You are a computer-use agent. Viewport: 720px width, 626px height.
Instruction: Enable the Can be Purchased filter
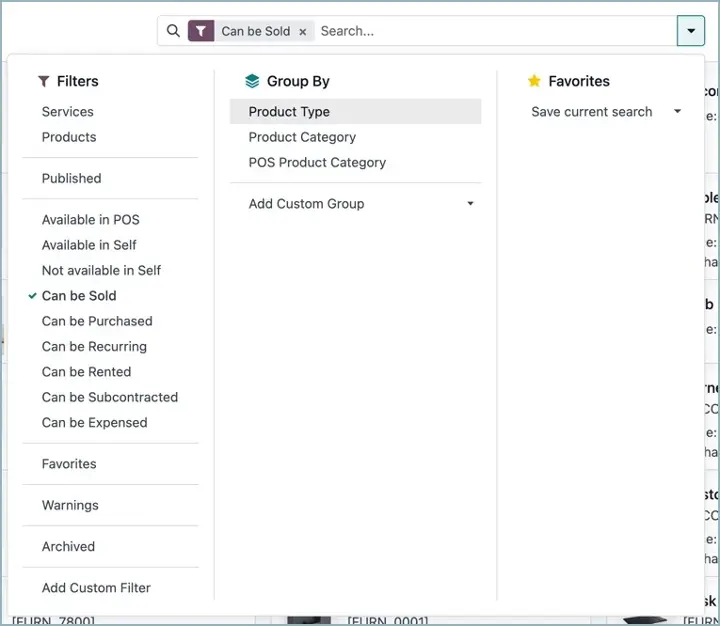[97, 321]
